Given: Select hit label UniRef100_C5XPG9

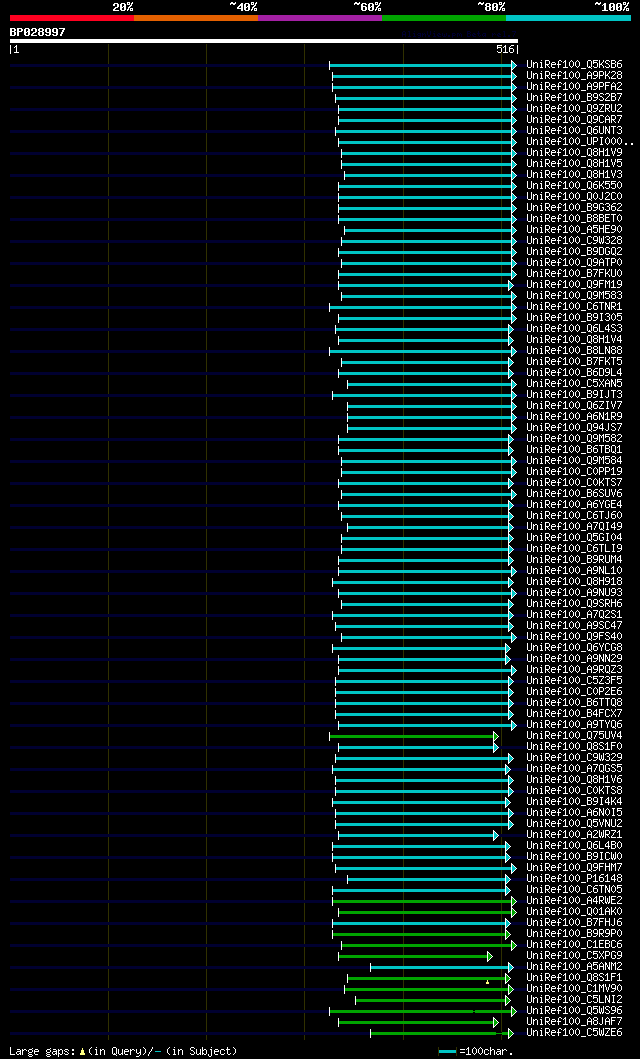Looking at the screenshot, I should click(575, 956).
